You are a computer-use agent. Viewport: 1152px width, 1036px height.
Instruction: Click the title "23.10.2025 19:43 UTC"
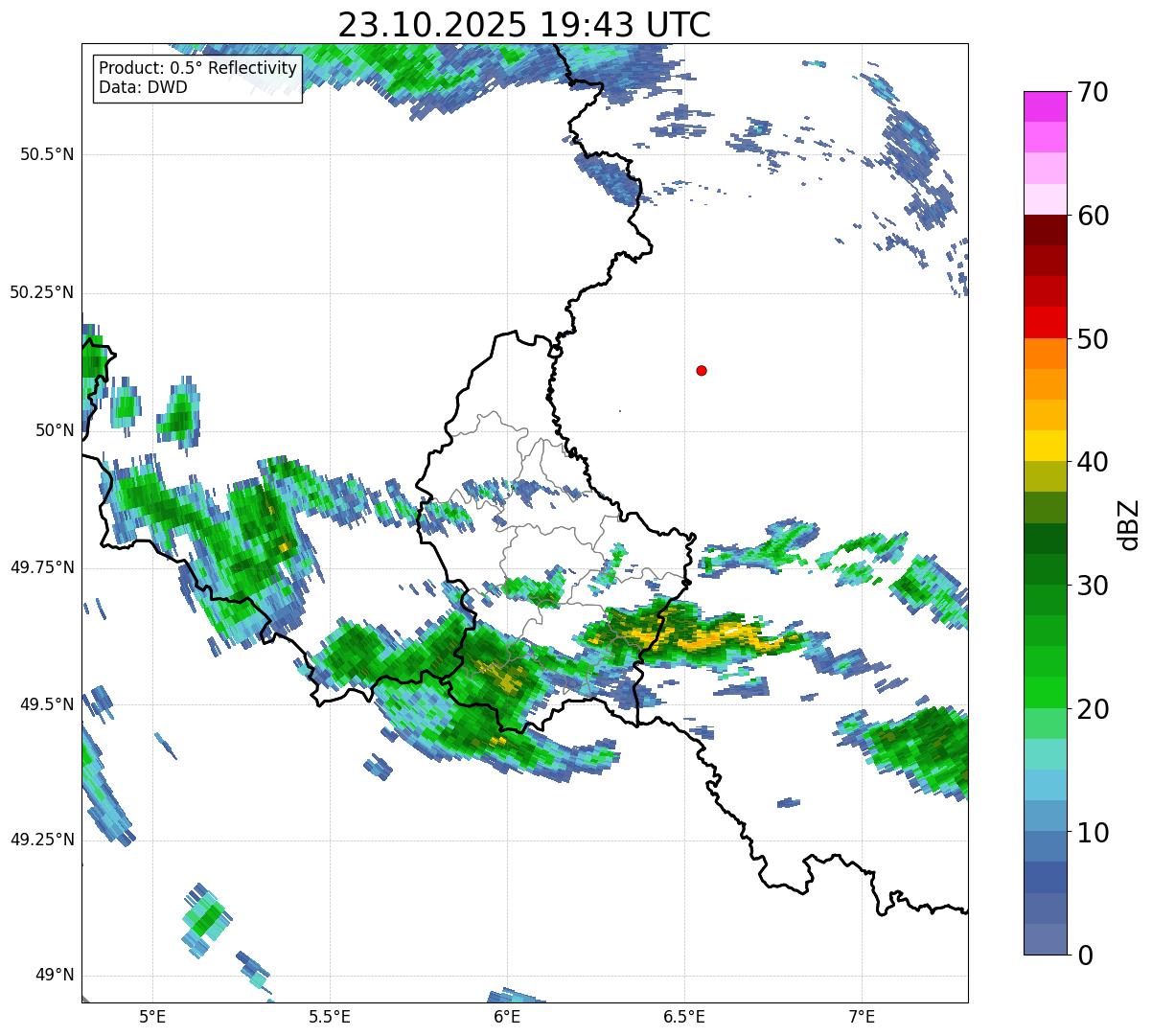tap(524, 25)
